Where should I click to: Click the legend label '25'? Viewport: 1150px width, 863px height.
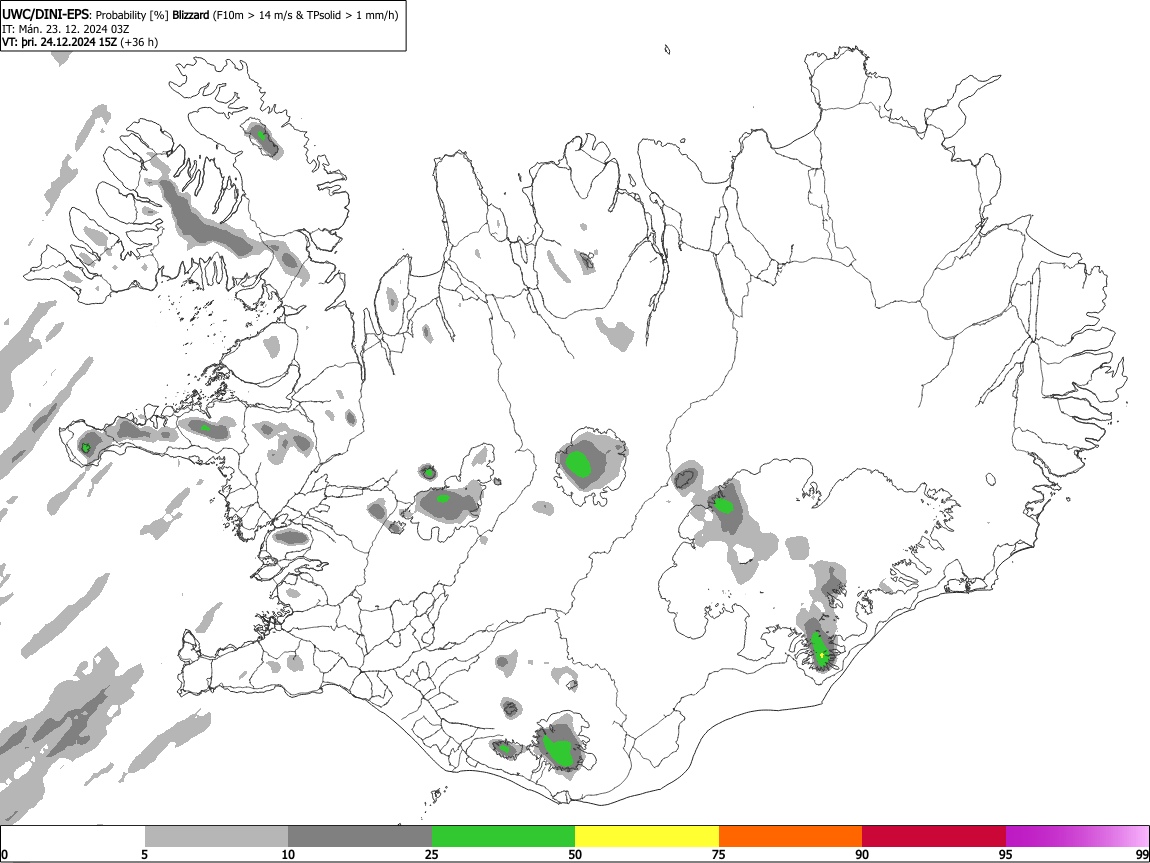432,854
